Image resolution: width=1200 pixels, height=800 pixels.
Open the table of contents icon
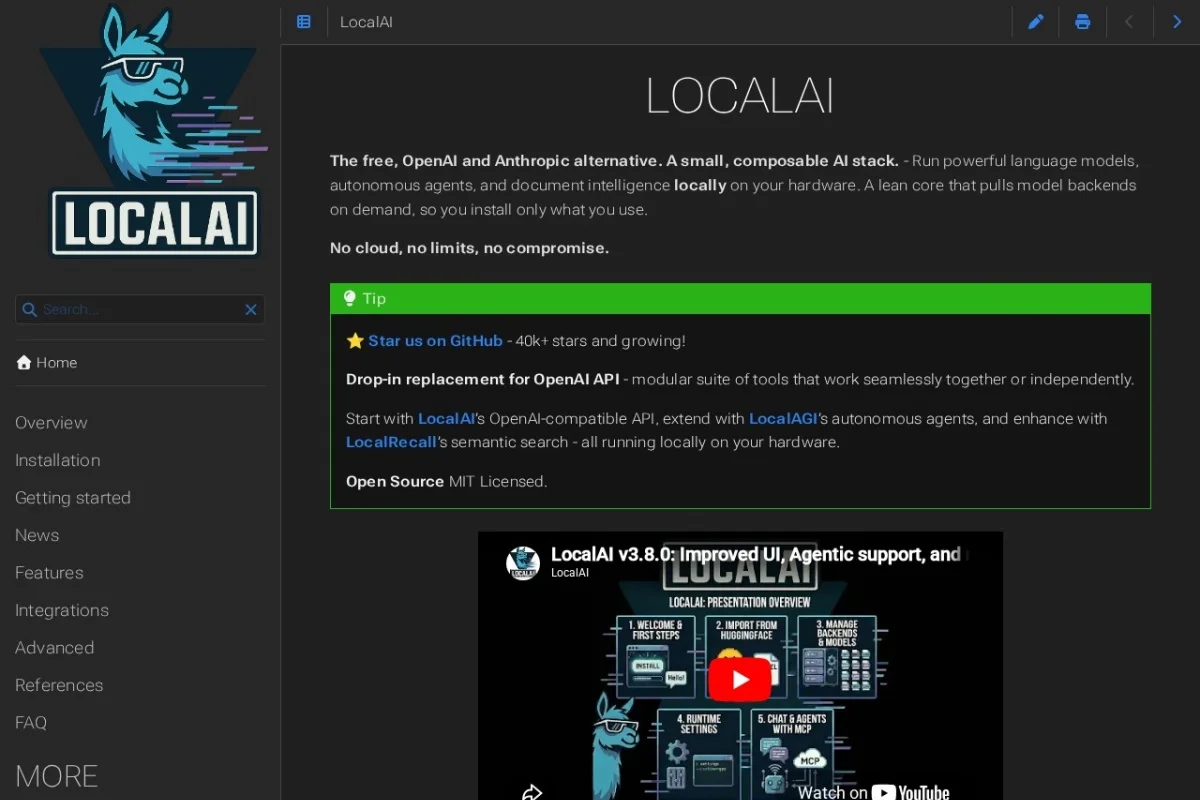304,22
